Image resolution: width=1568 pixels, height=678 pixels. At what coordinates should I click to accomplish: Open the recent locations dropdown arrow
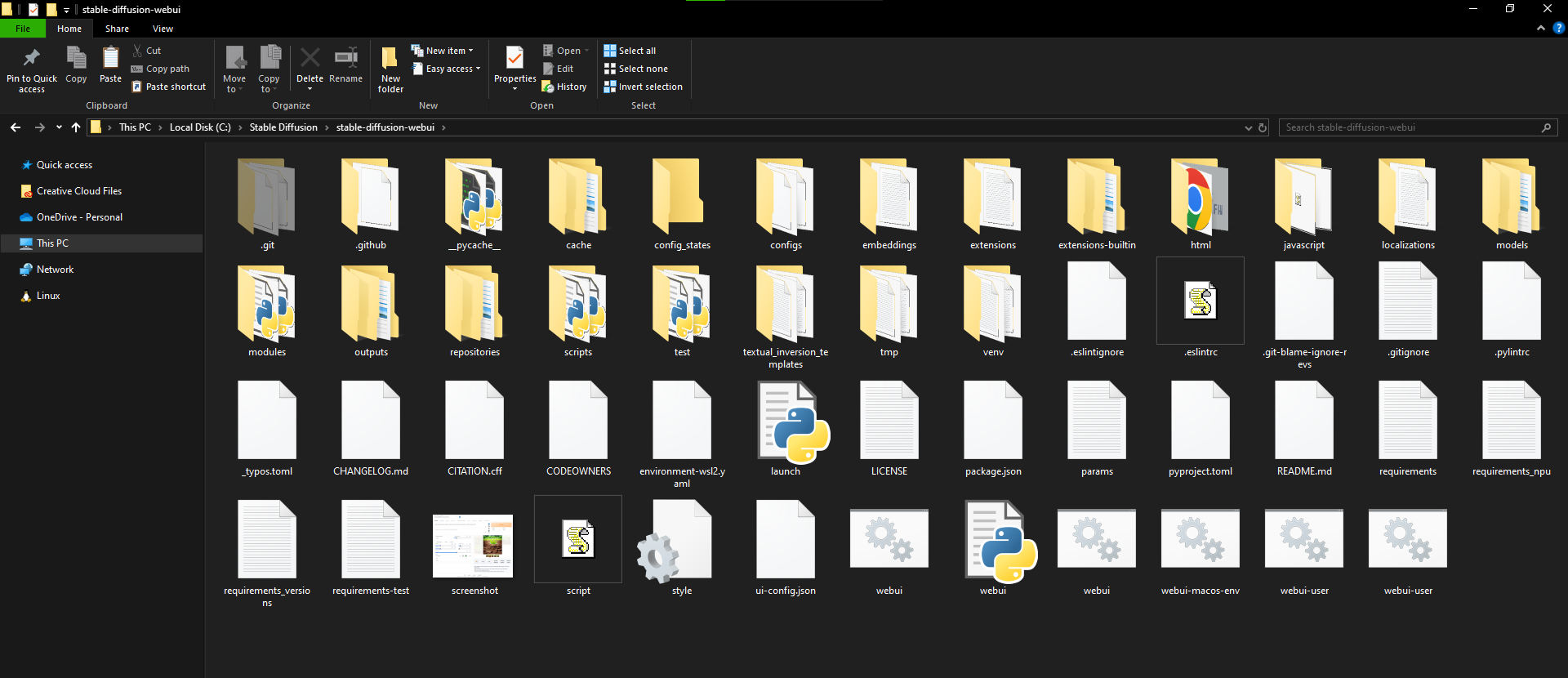[59, 127]
